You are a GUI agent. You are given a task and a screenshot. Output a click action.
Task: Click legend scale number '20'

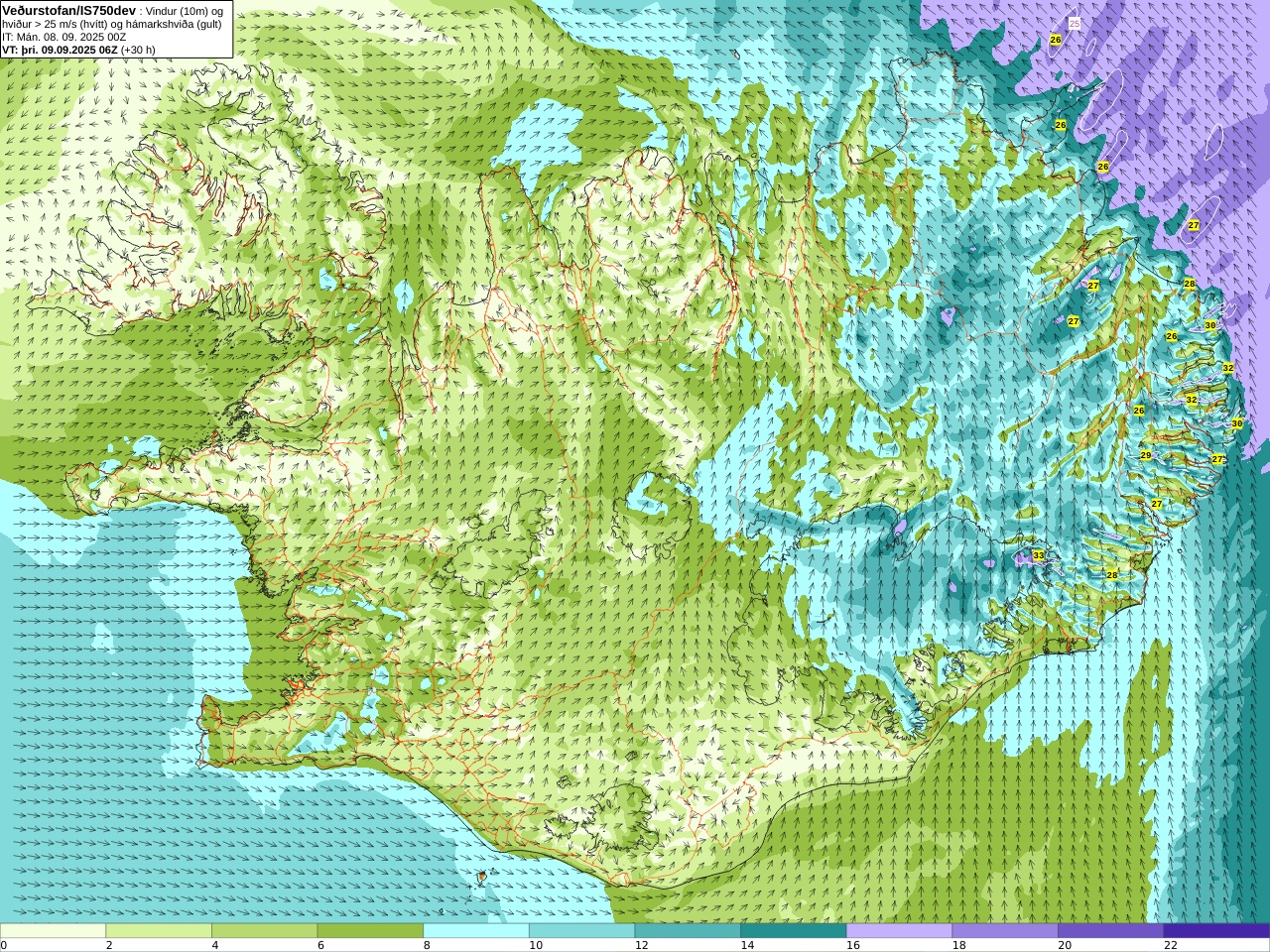[1065, 945]
